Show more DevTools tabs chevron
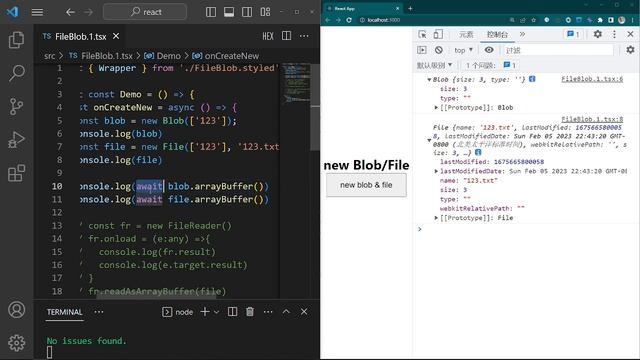Image resolution: width=640 pixels, height=360 pixels. (x=522, y=35)
